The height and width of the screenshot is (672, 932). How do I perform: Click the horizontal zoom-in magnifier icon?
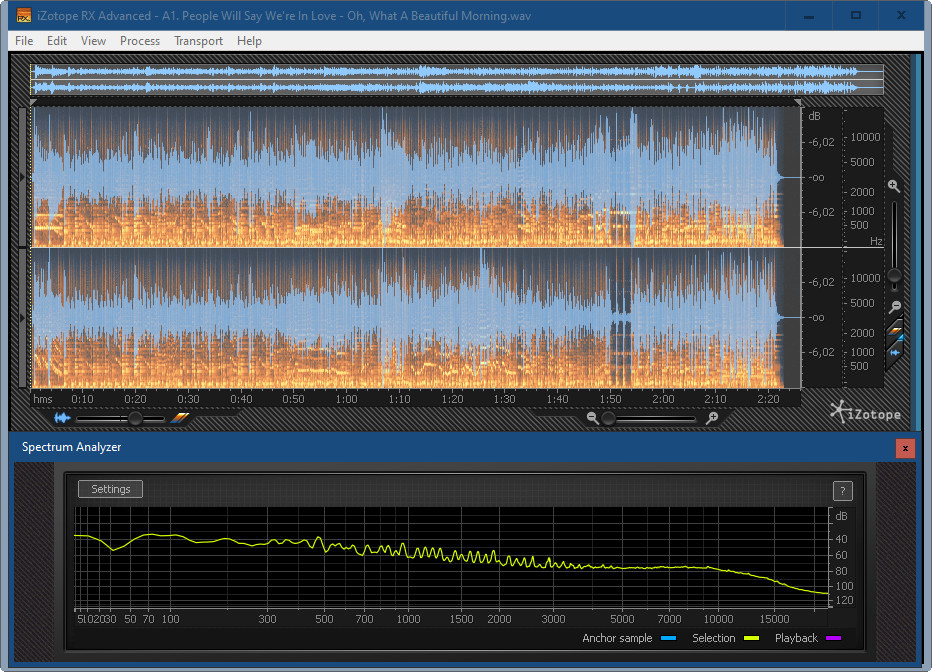coord(712,418)
